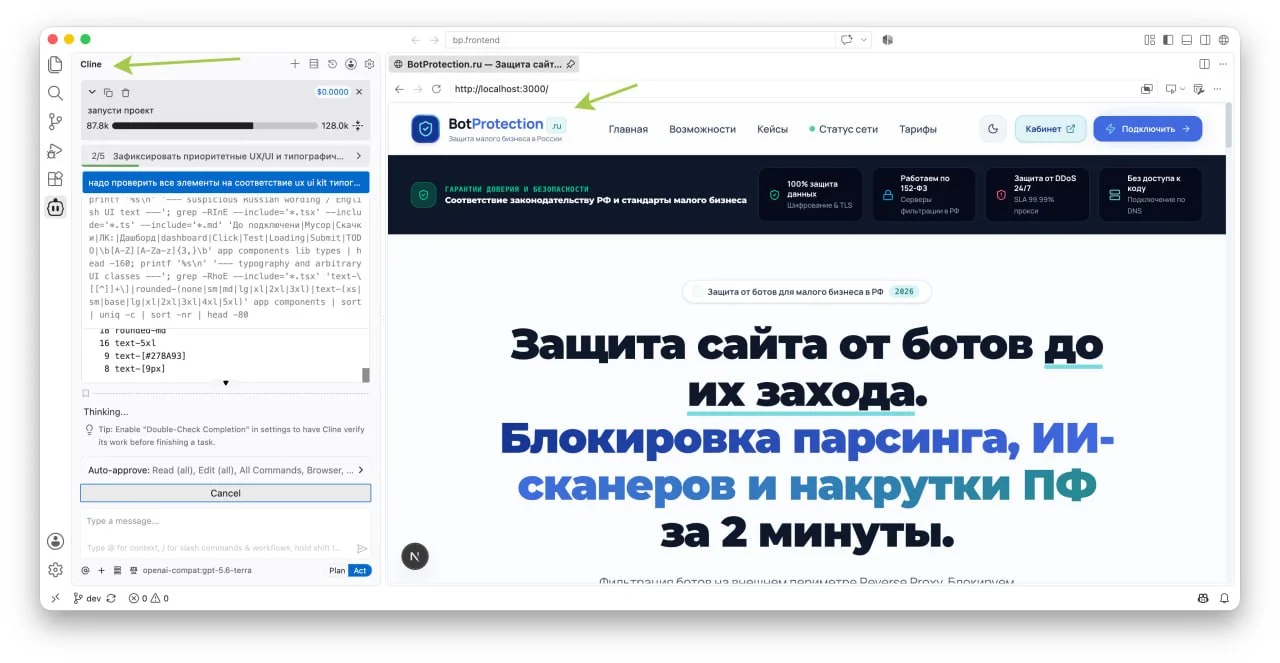Open Cline MCP servers icon
The image size is (1280, 663).
pos(314,64)
